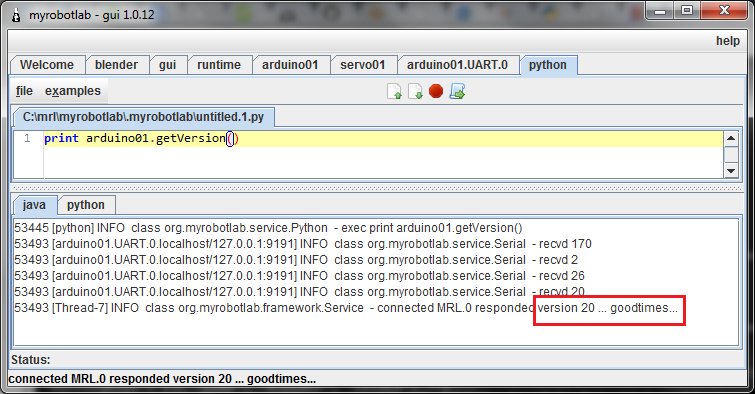Click the bottom status bar message text
Screen dimensions: 755x394
(x=162, y=379)
